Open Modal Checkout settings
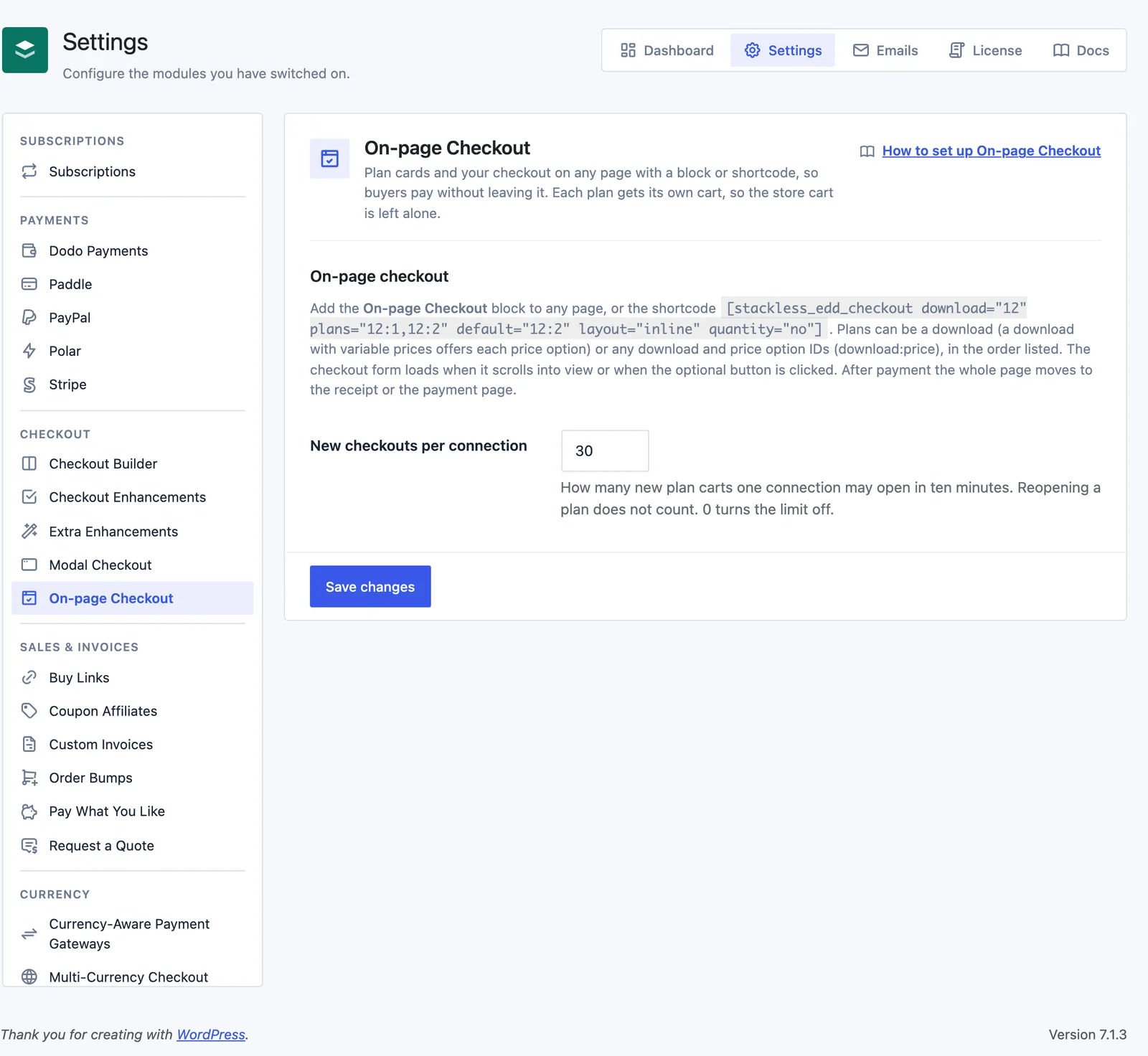The image size is (1148, 1056). point(133,565)
